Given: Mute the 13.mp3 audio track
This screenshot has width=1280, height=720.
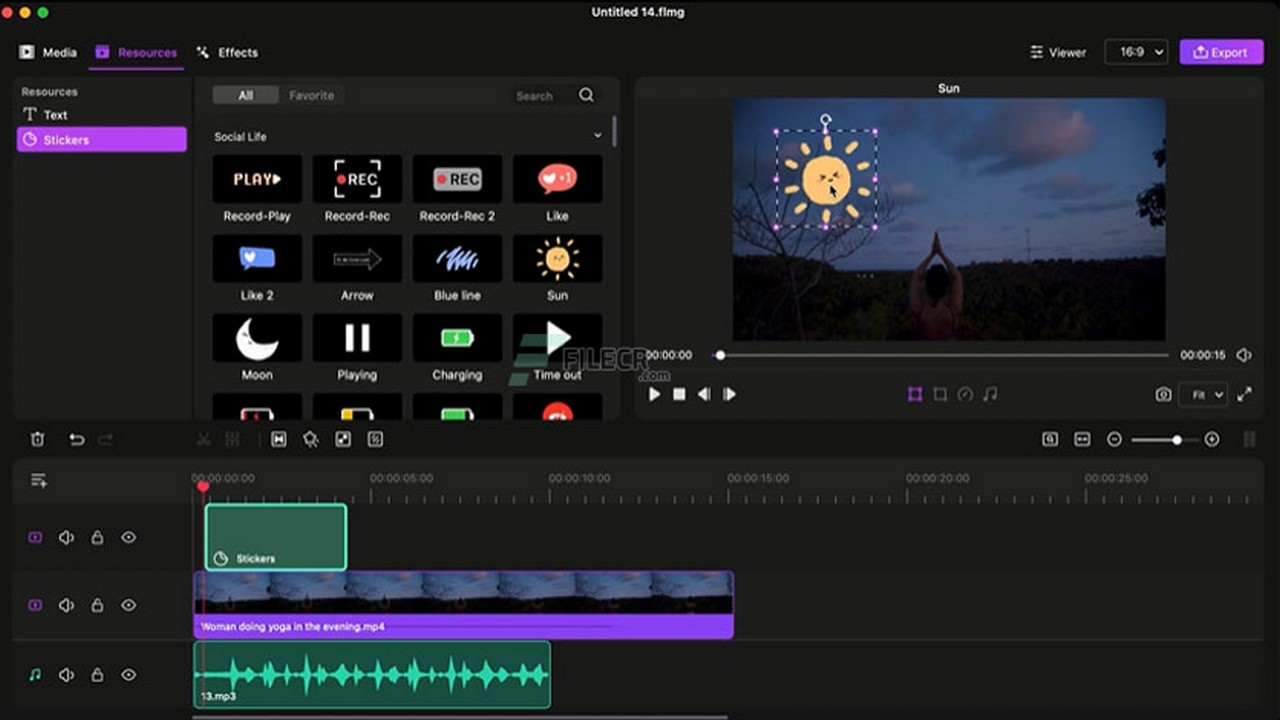Looking at the screenshot, I should 66,675.
